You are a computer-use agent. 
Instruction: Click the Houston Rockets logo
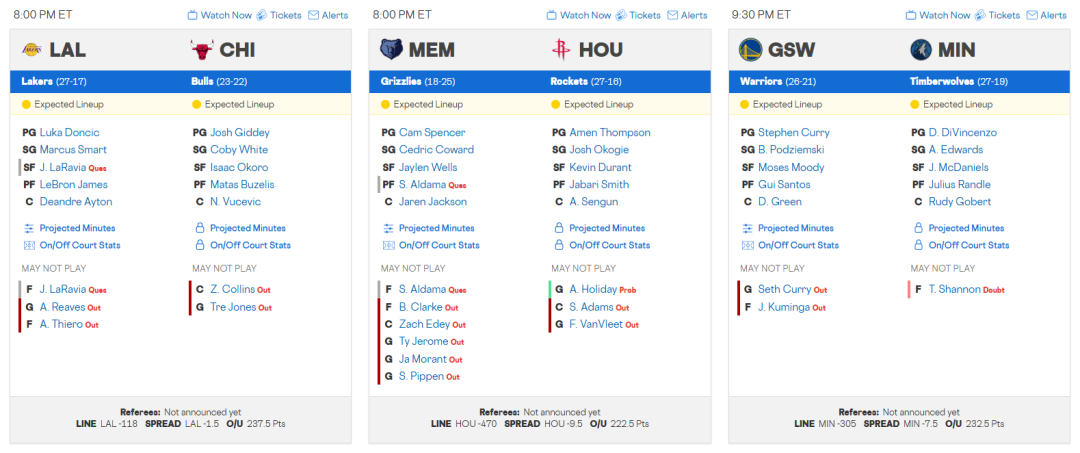[x=561, y=49]
